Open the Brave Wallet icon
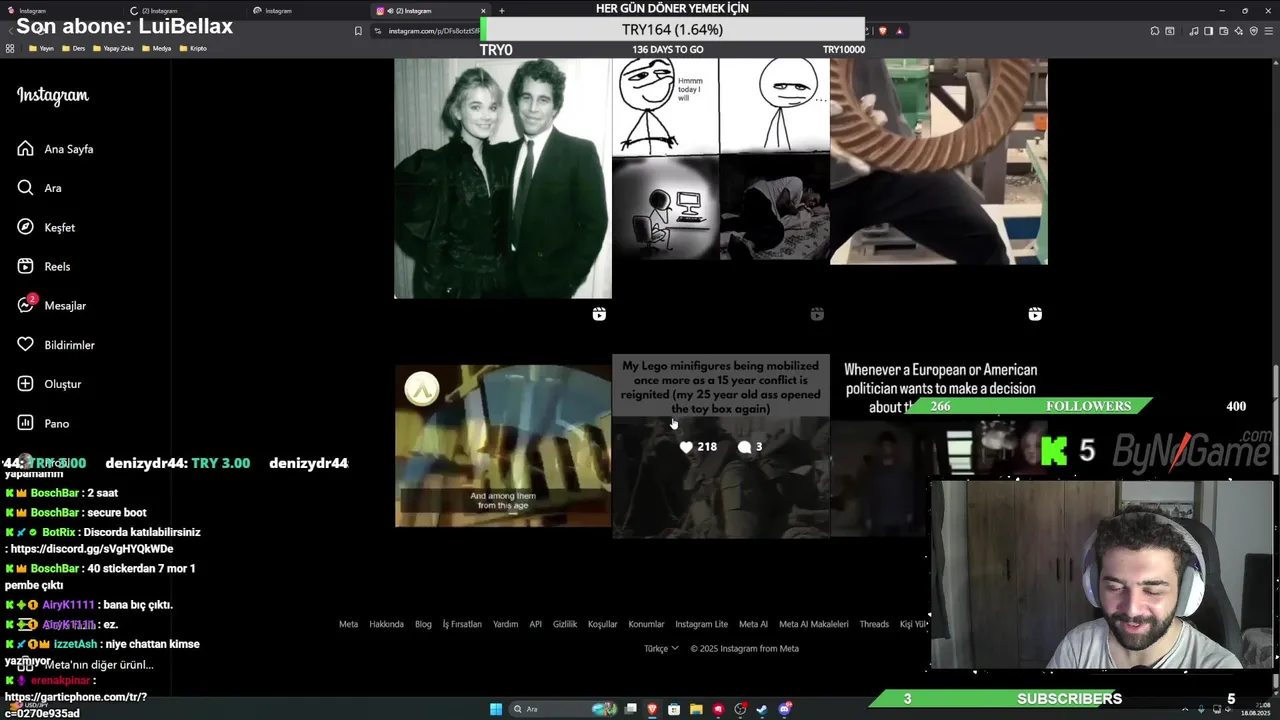Screen dimensions: 1280x720 pos(1224,31)
